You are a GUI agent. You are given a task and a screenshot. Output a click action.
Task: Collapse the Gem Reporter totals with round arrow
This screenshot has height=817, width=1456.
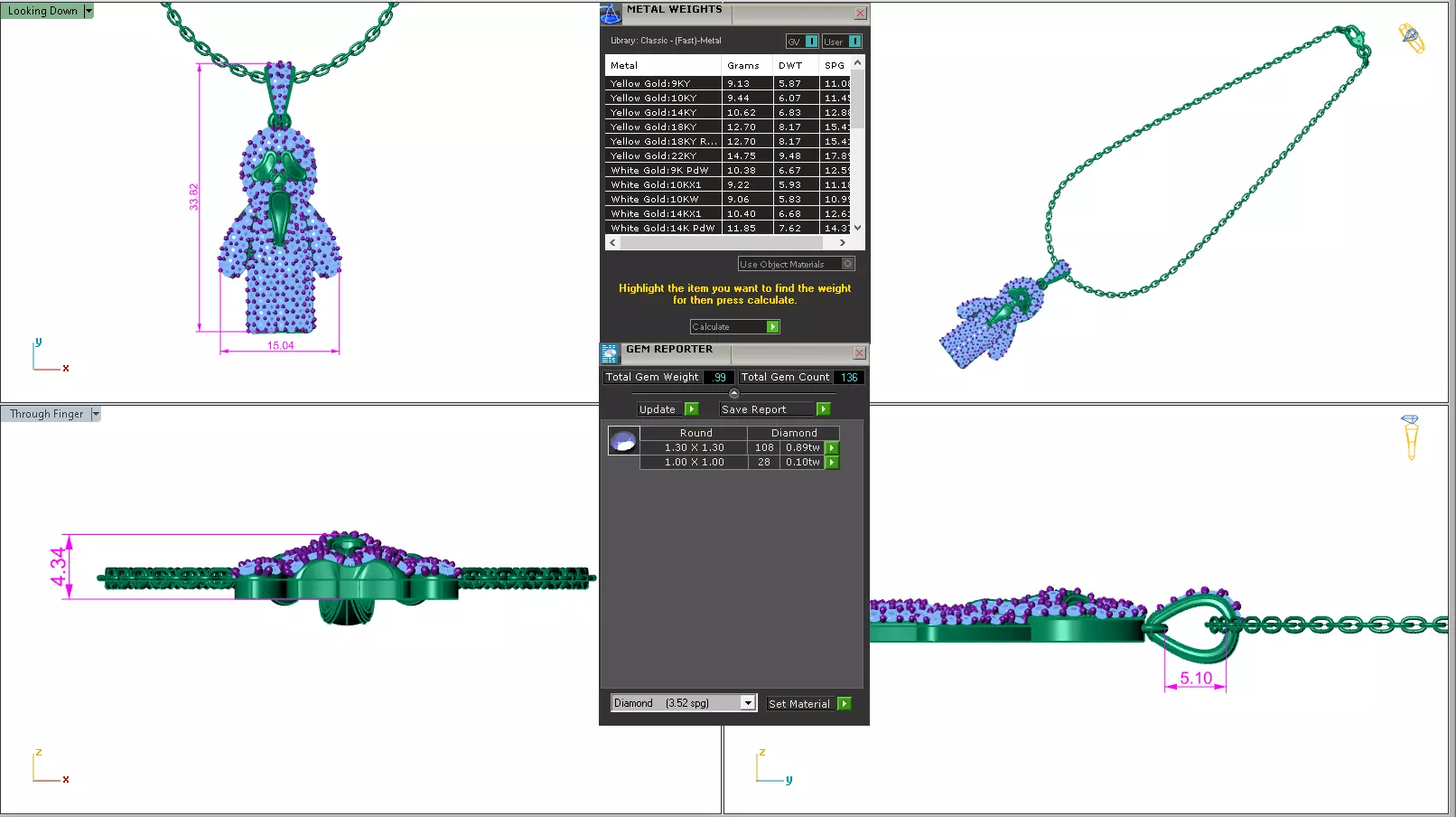(733, 393)
